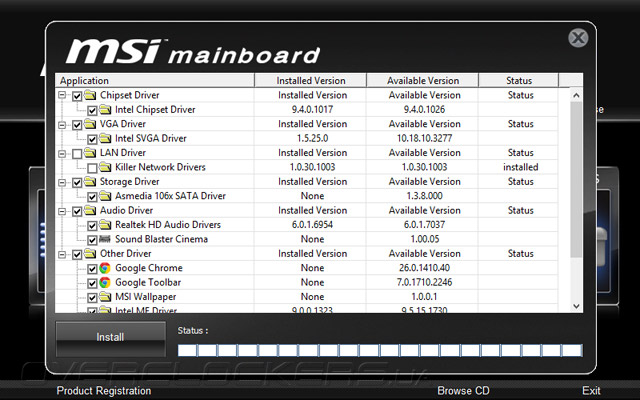Click the Storage Driver folder icon
The image size is (640, 400).
[90, 182]
